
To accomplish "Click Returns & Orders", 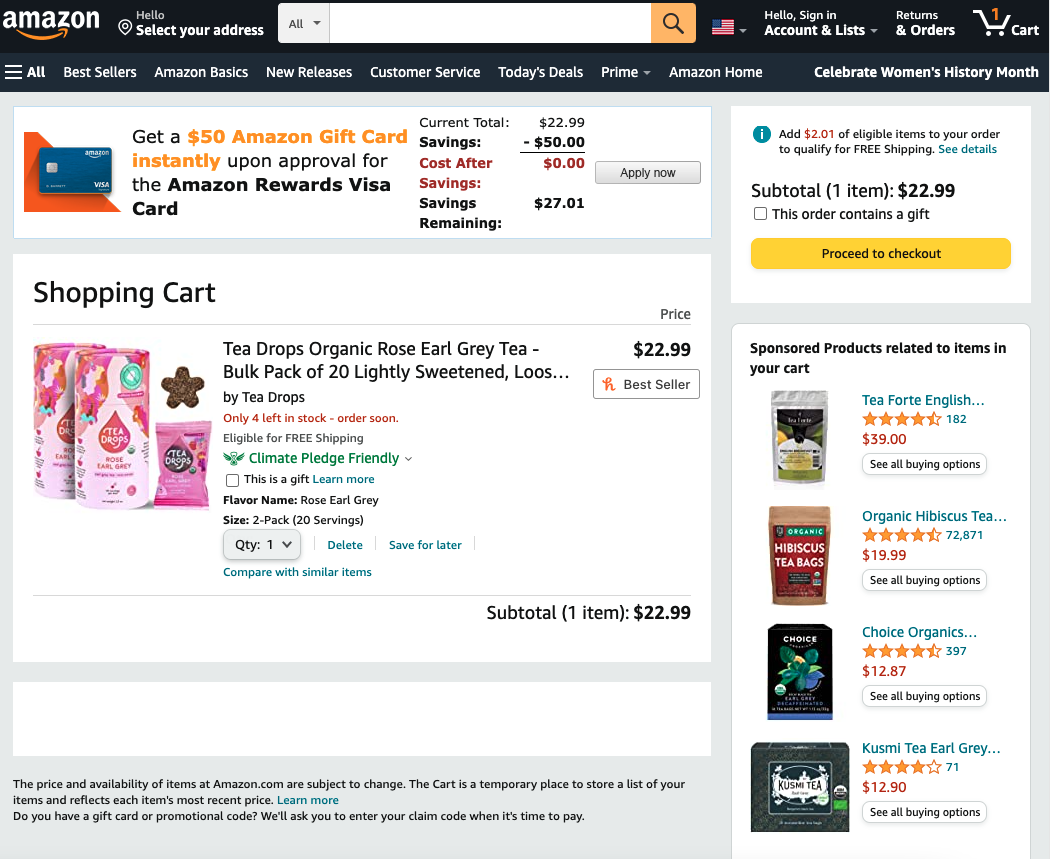I will click(925, 23).
